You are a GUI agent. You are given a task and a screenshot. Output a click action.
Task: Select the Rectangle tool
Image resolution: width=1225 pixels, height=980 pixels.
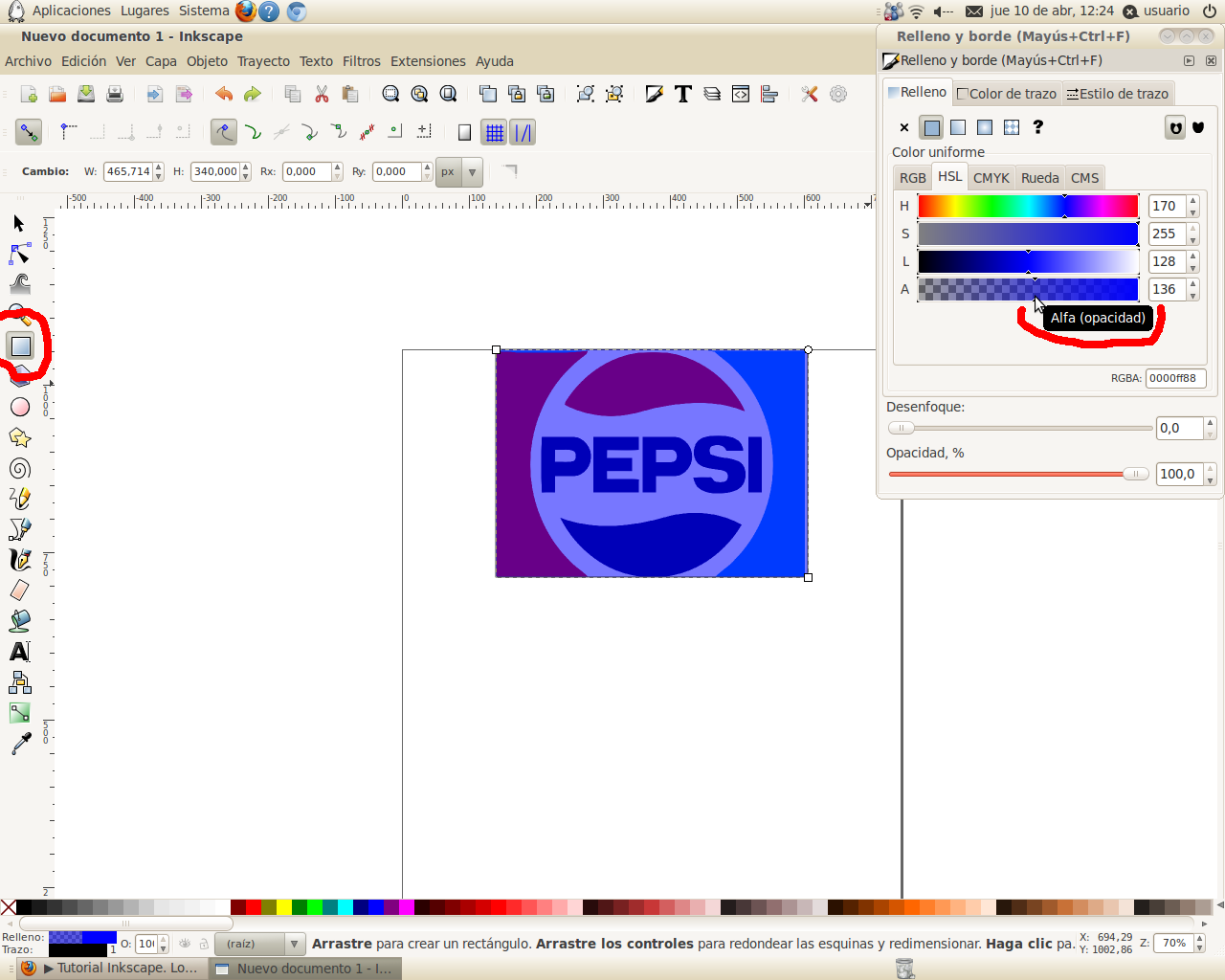pyautogui.click(x=21, y=345)
